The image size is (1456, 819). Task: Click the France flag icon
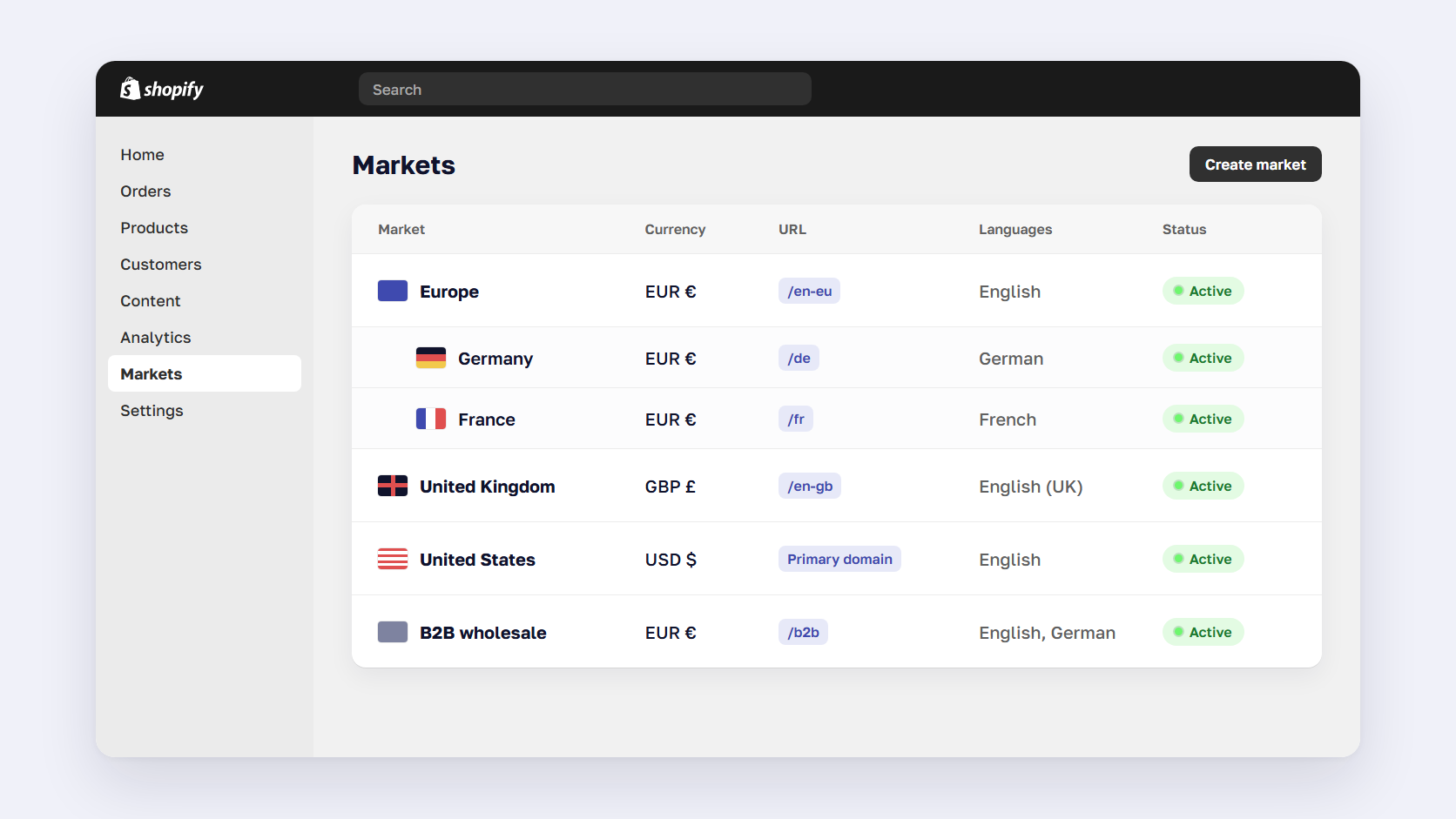(x=431, y=419)
